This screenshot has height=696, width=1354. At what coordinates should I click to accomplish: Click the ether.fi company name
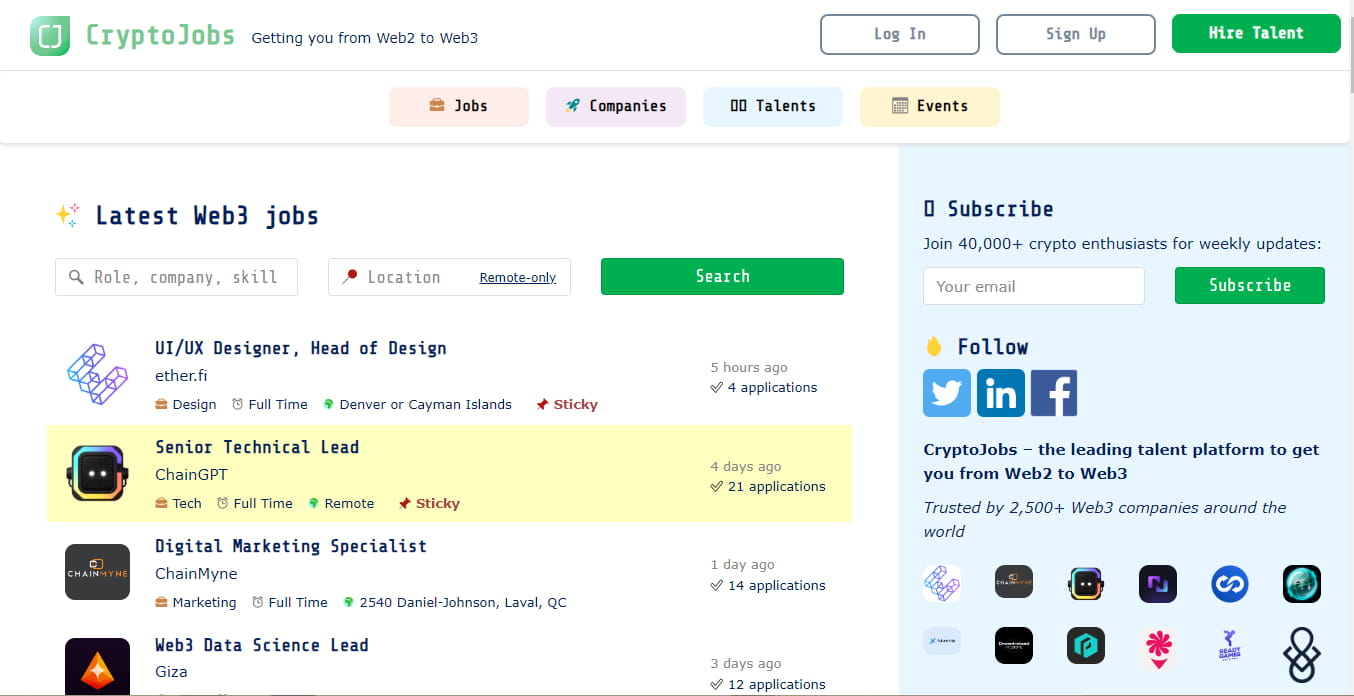pyautogui.click(x=181, y=376)
